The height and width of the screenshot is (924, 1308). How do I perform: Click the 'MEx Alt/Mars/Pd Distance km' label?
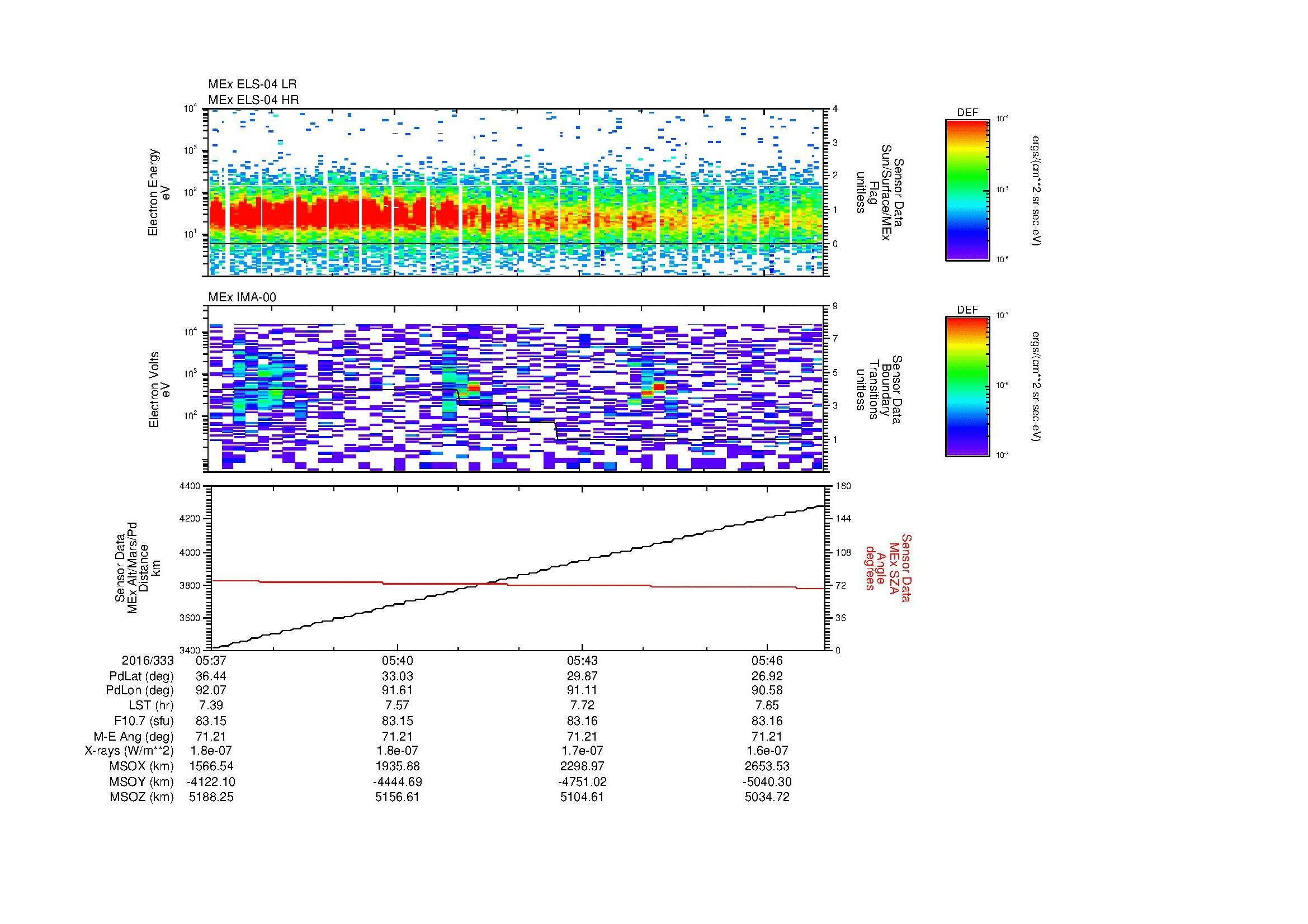coord(139,567)
